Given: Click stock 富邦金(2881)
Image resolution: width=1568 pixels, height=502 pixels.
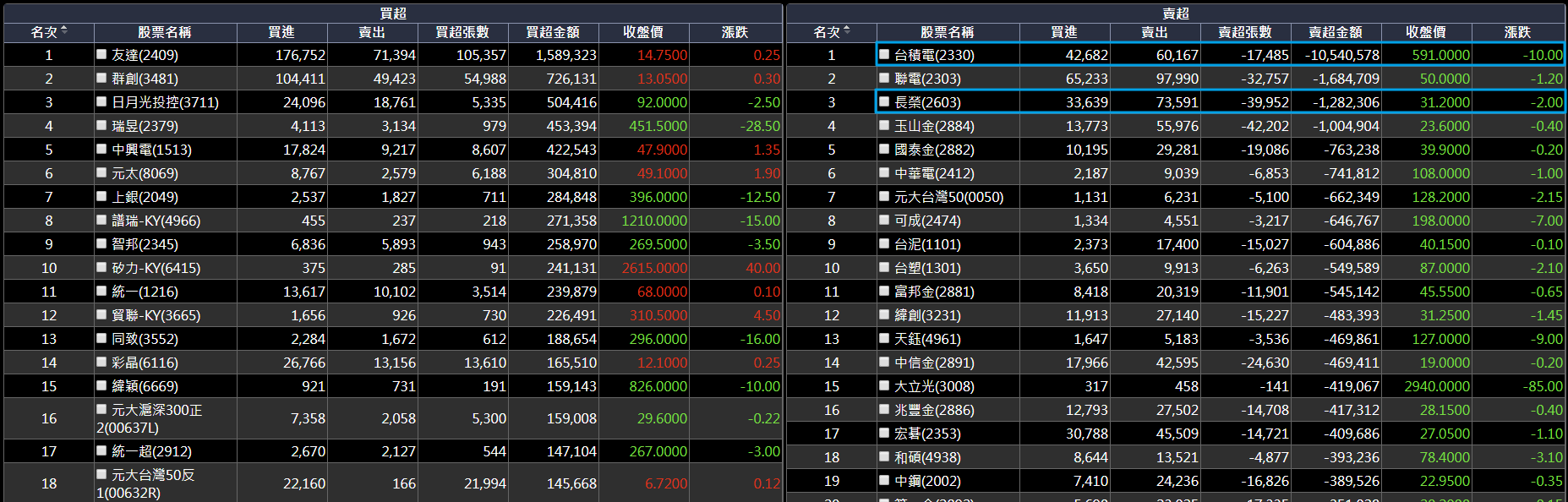Looking at the screenshot, I should 934,292.
